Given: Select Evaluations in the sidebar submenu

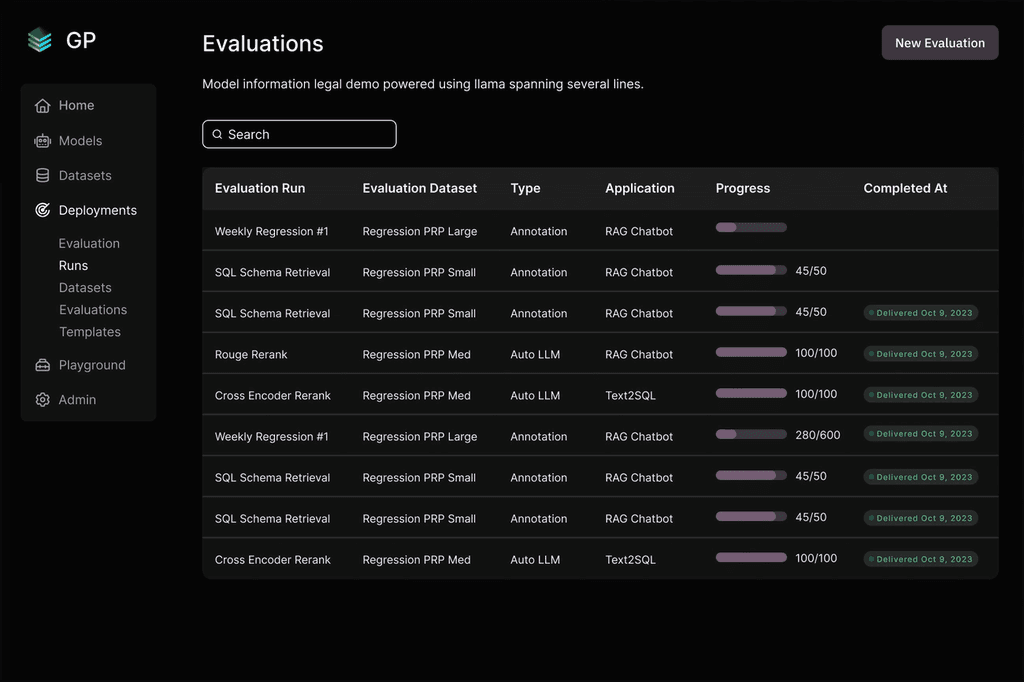Looking at the screenshot, I should pos(92,310).
